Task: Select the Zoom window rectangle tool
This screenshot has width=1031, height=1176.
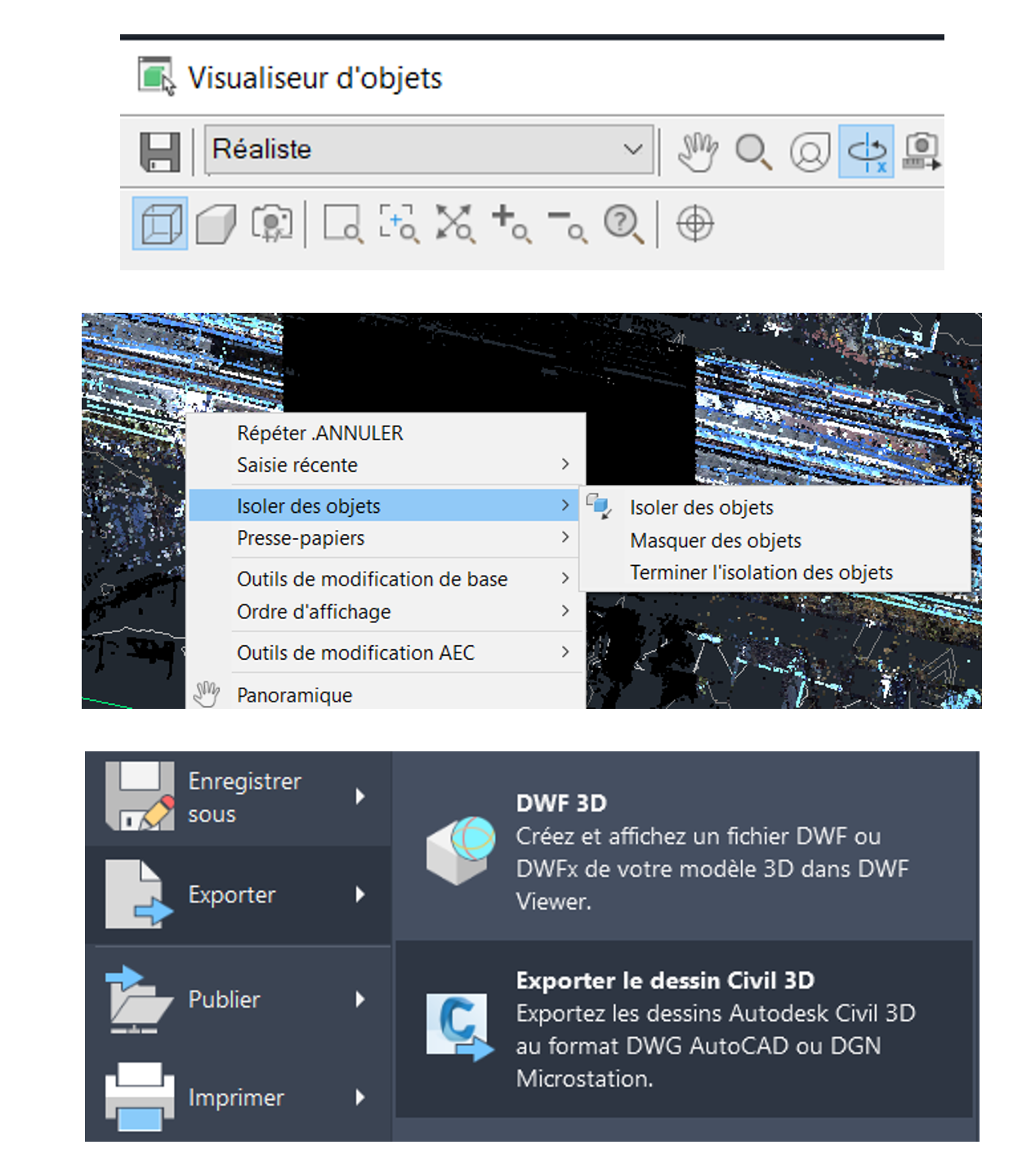Action: click(343, 224)
